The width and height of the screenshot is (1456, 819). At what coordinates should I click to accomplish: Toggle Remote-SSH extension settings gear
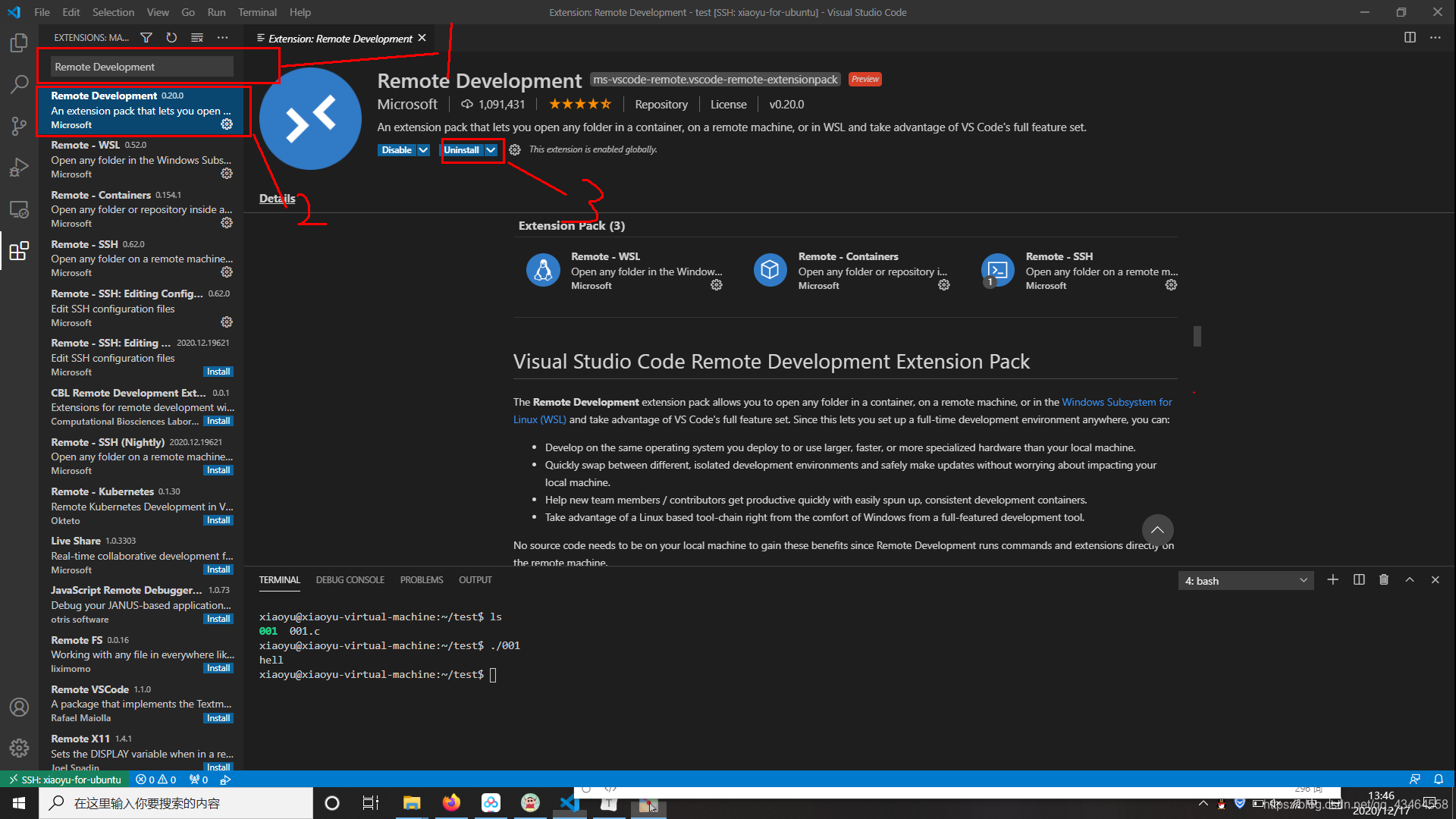[x=226, y=272]
